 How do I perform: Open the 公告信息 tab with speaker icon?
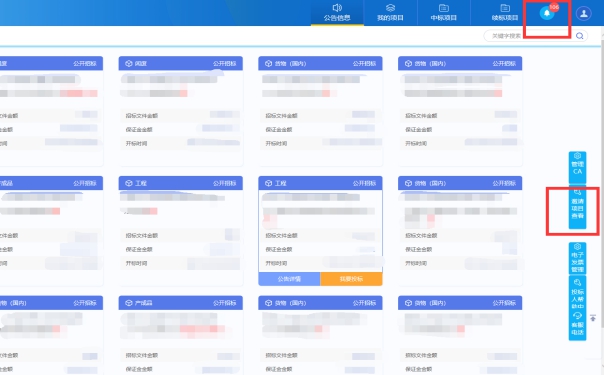337,13
